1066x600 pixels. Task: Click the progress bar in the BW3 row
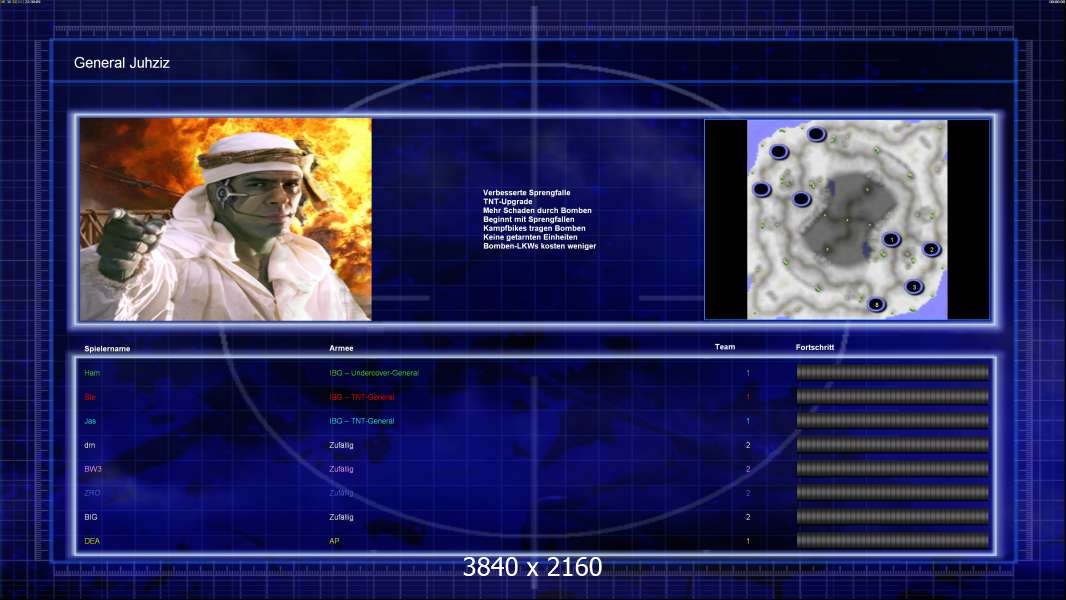click(893, 469)
